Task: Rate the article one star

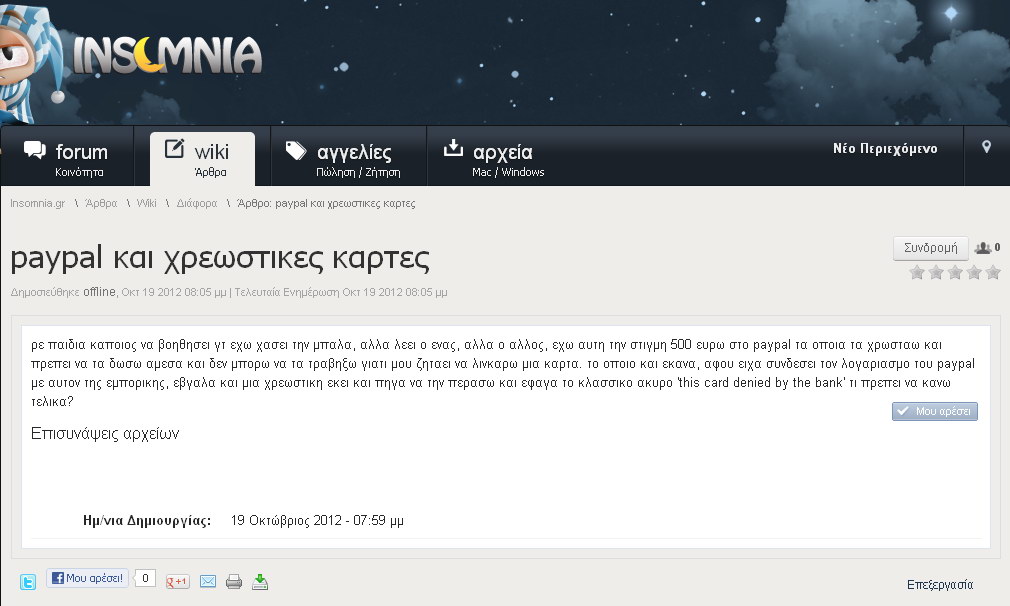Action: [917, 272]
